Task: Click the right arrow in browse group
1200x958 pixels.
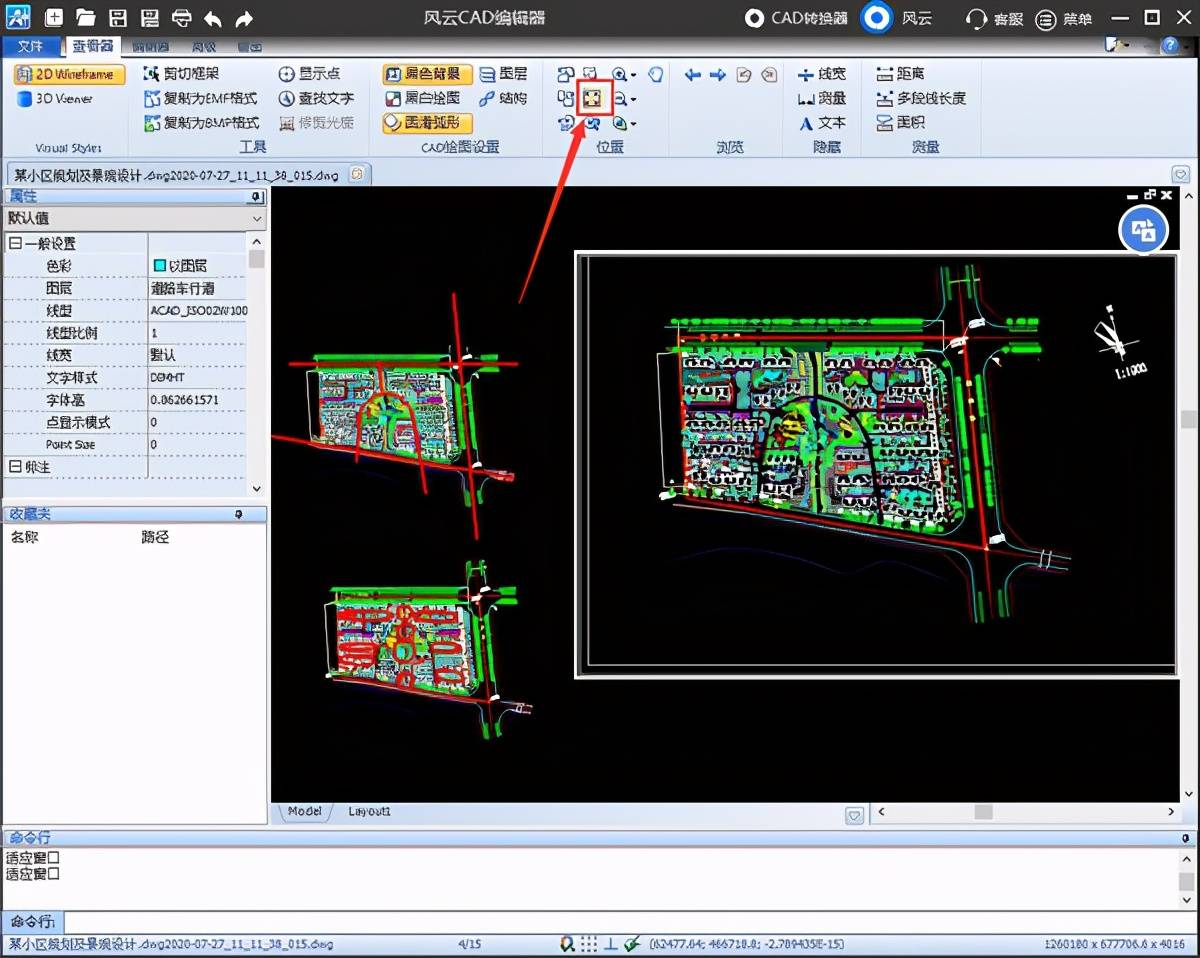Action: click(x=717, y=74)
